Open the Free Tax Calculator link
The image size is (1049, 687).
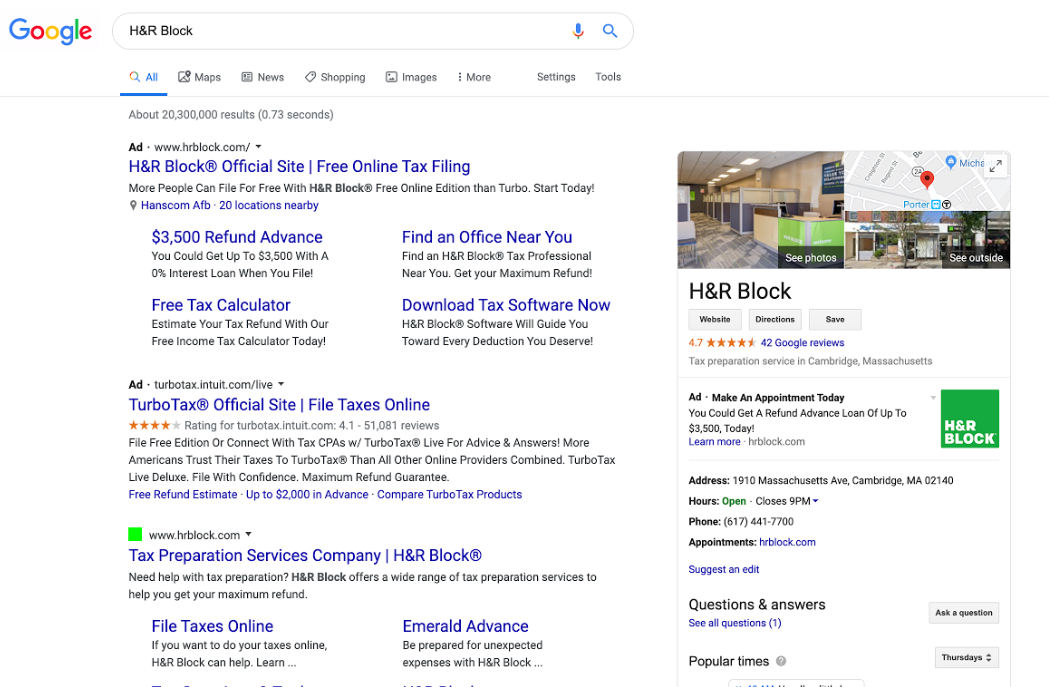[x=221, y=305]
